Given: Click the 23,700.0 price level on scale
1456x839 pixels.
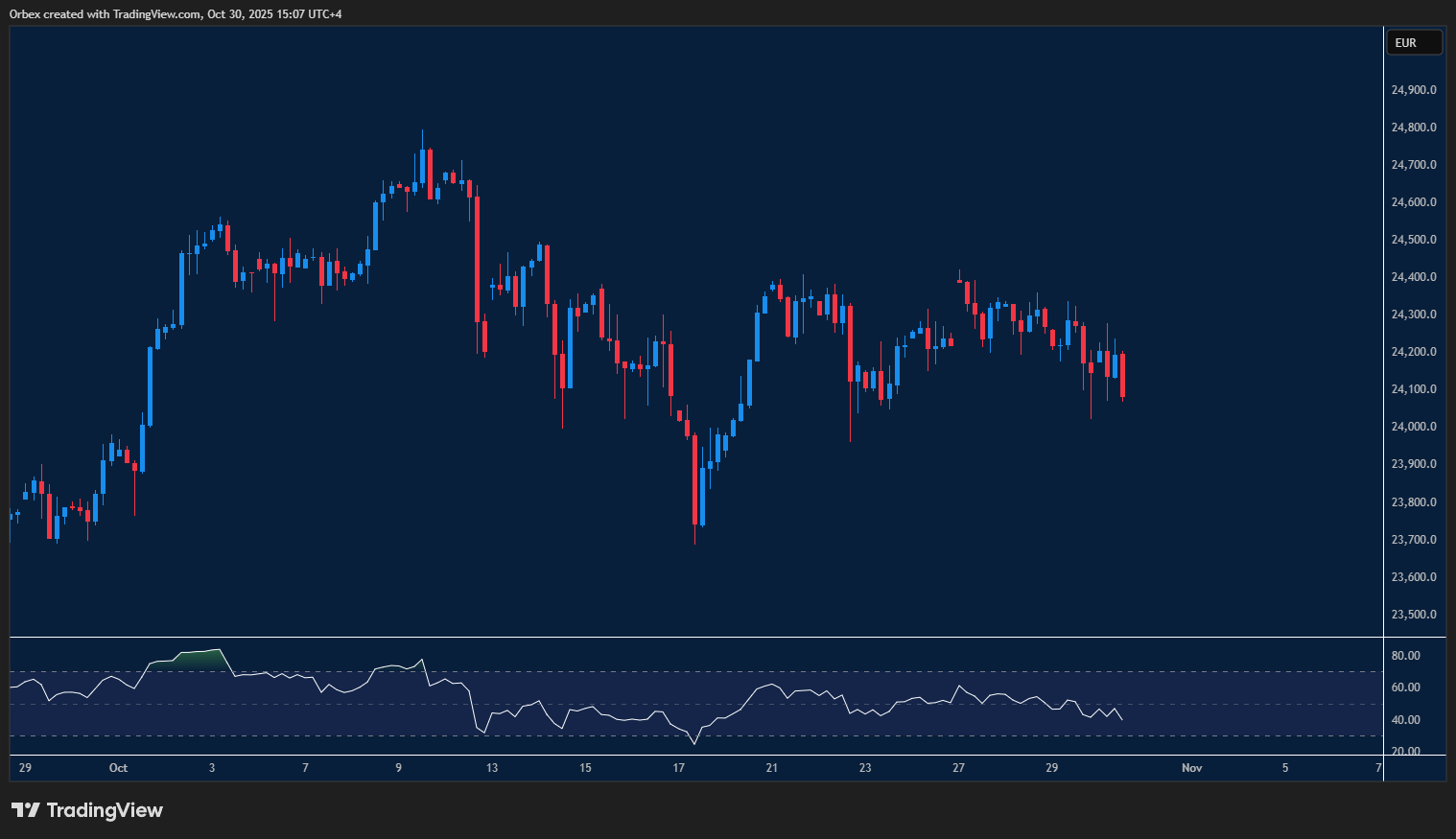Looking at the screenshot, I should [1412, 539].
